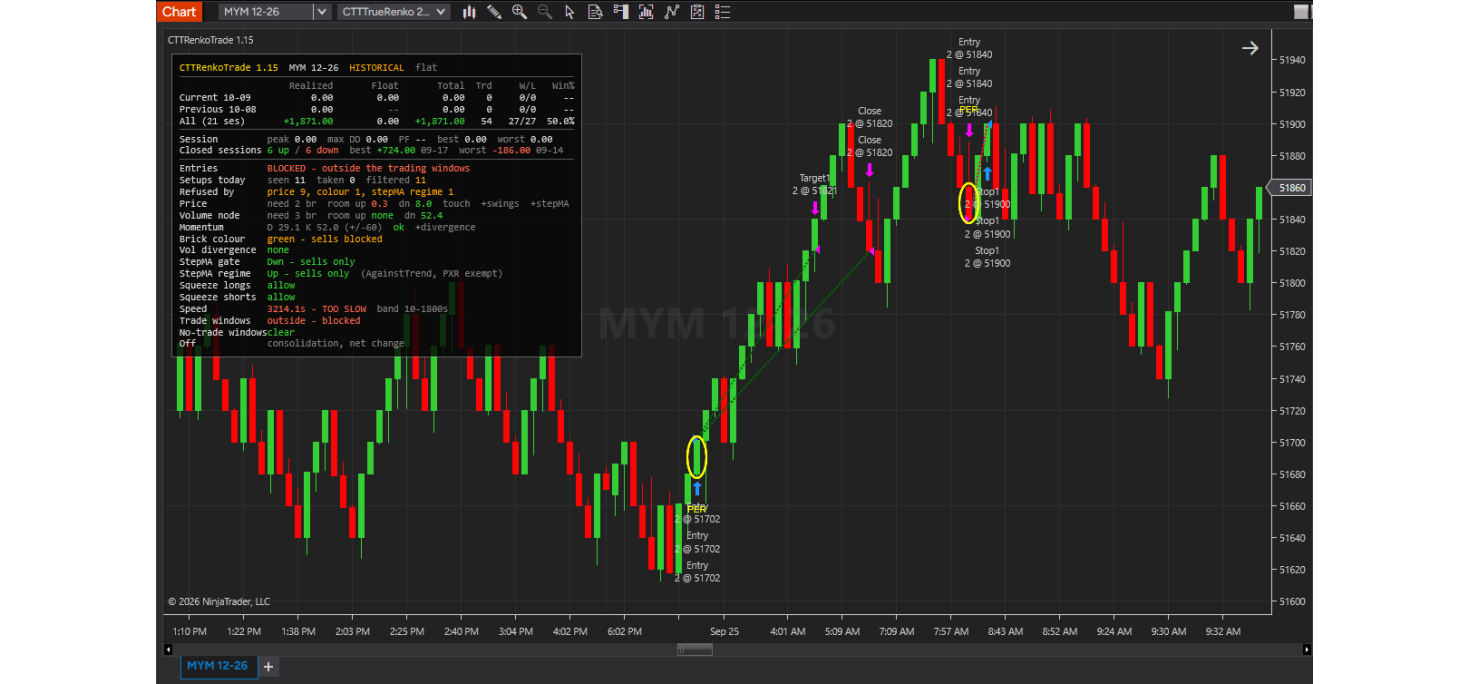Add a new tab with plus button
1469x684 pixels.
point(268,666)
